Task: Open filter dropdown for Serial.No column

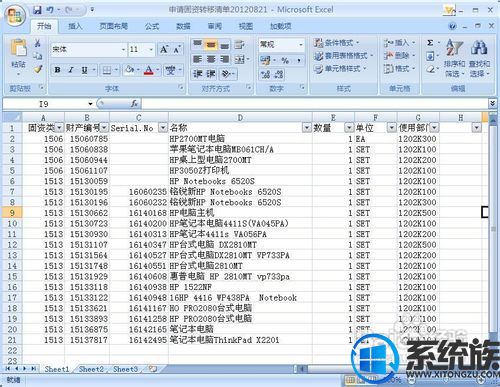Action: pos(163,128)
